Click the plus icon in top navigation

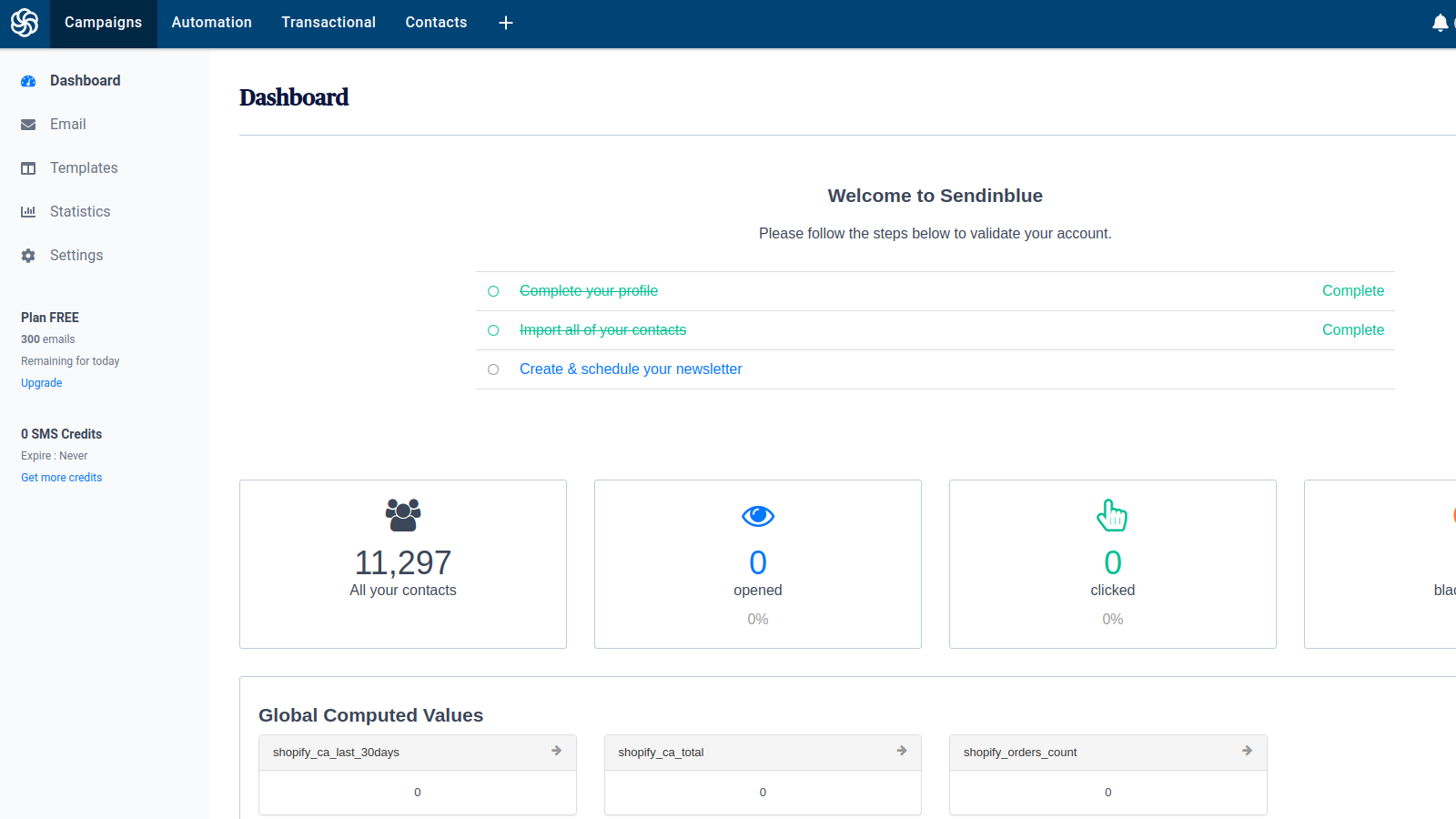(506, 23)
